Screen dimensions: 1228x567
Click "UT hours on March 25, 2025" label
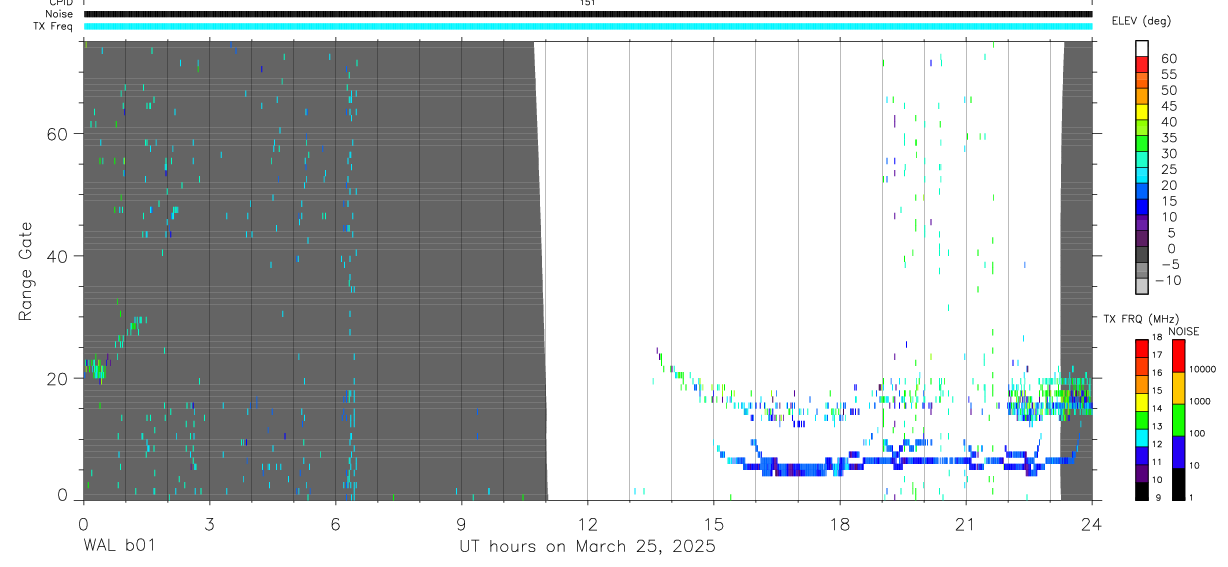click(x=587, y=546)
